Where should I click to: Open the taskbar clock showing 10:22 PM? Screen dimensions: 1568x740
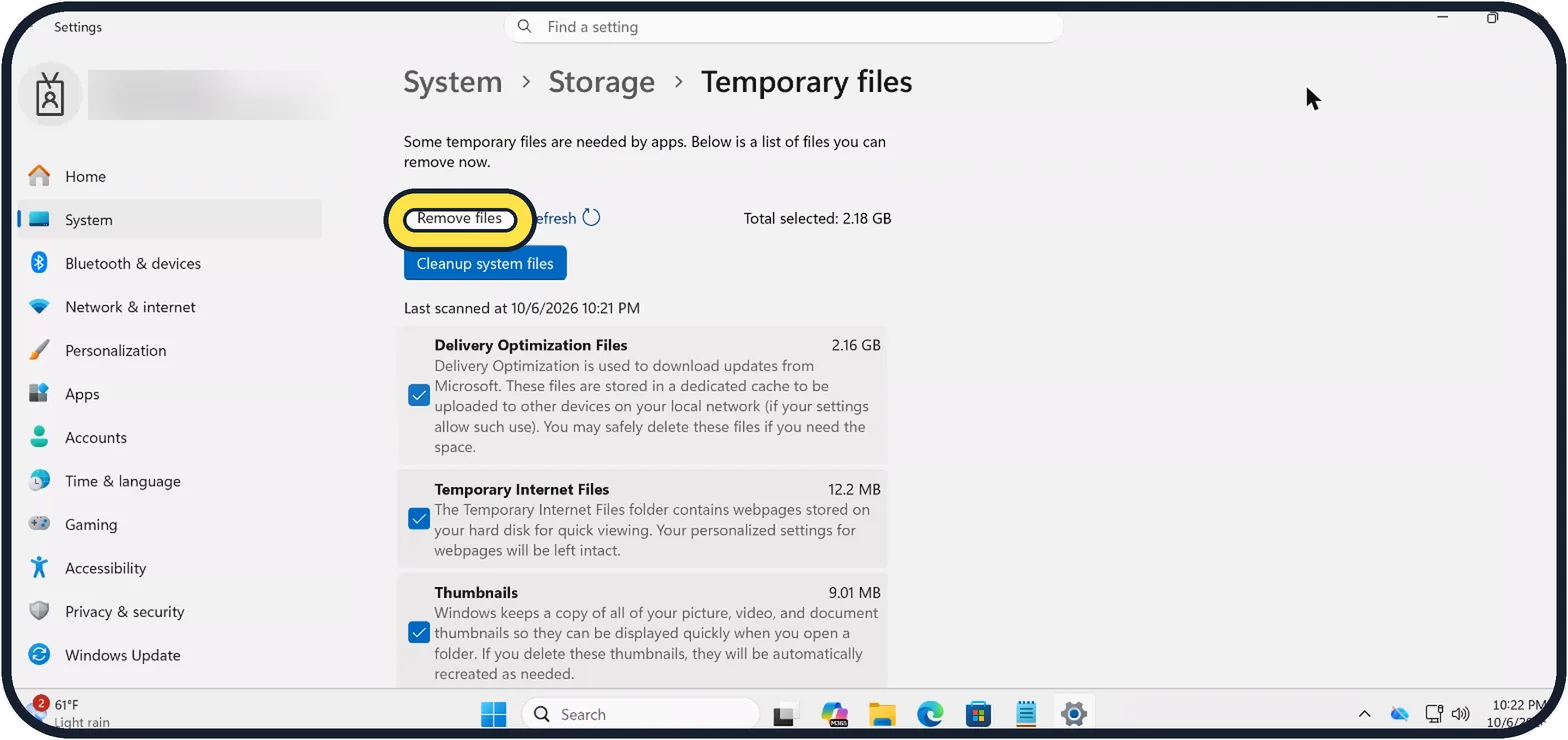1518,714
